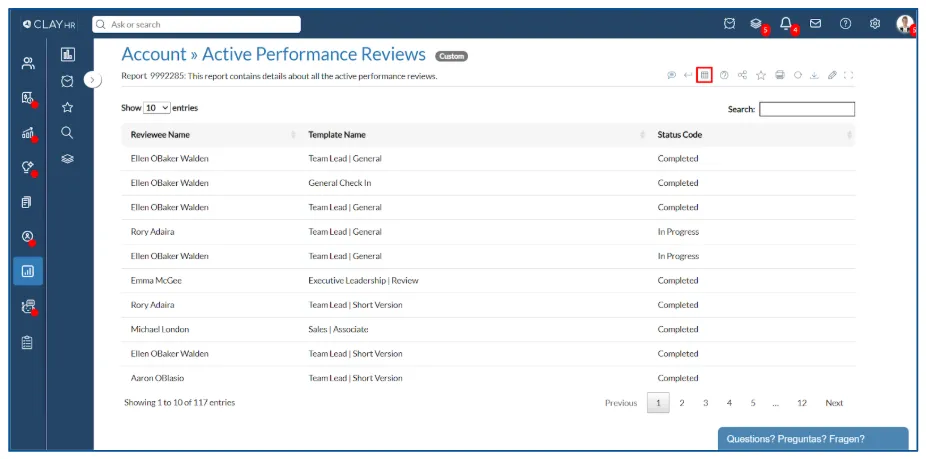Open the documents sidebar icon
This screenshot has width=926, height=459.
(27, 202)
